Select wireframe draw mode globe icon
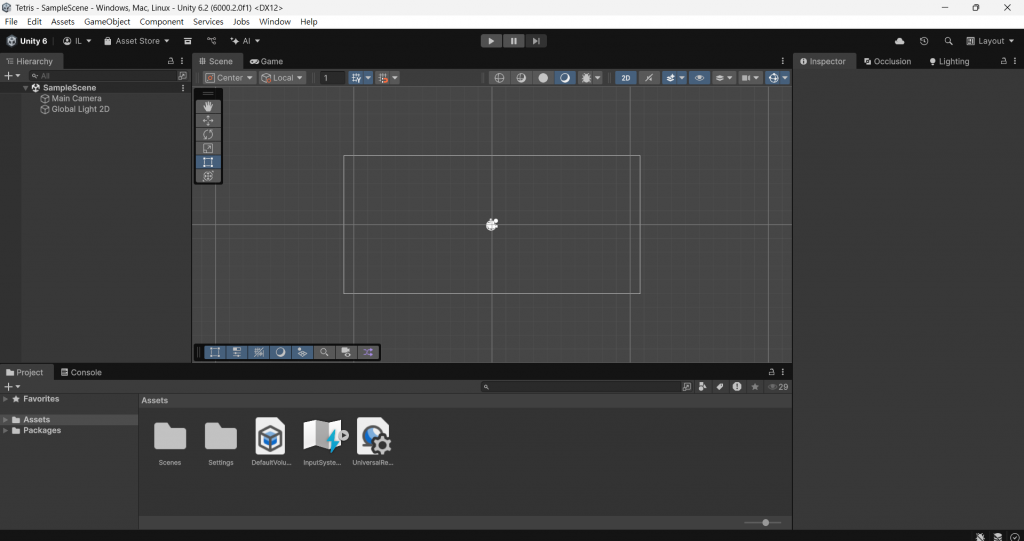 500,78
